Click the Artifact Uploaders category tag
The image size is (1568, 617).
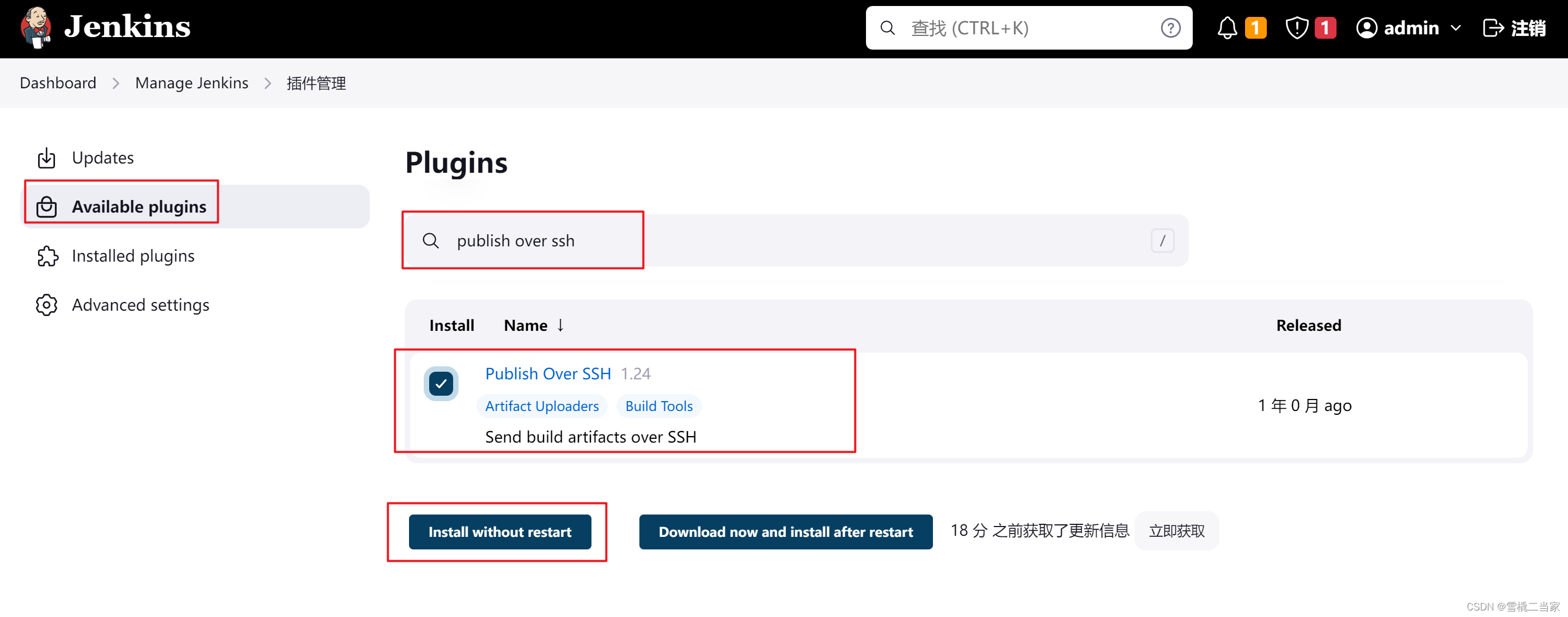(x=542, y=406)
